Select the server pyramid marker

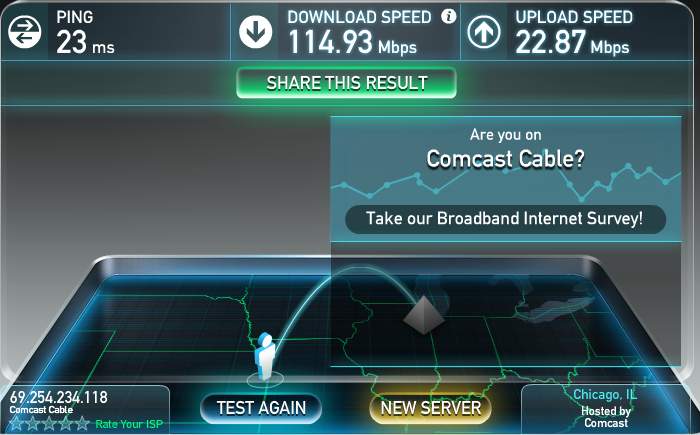[424, 314]
